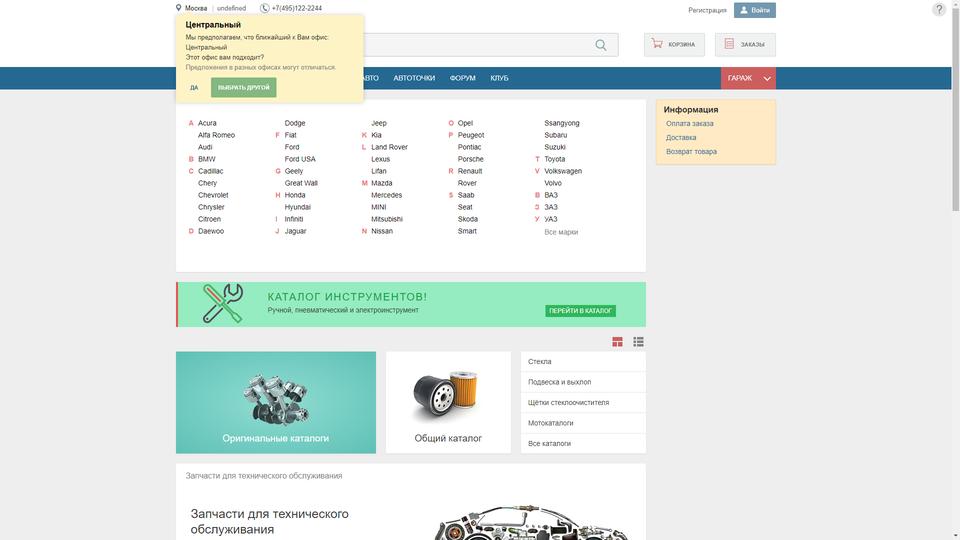
Task: Select the Audi brand
Action: [205, 147]
